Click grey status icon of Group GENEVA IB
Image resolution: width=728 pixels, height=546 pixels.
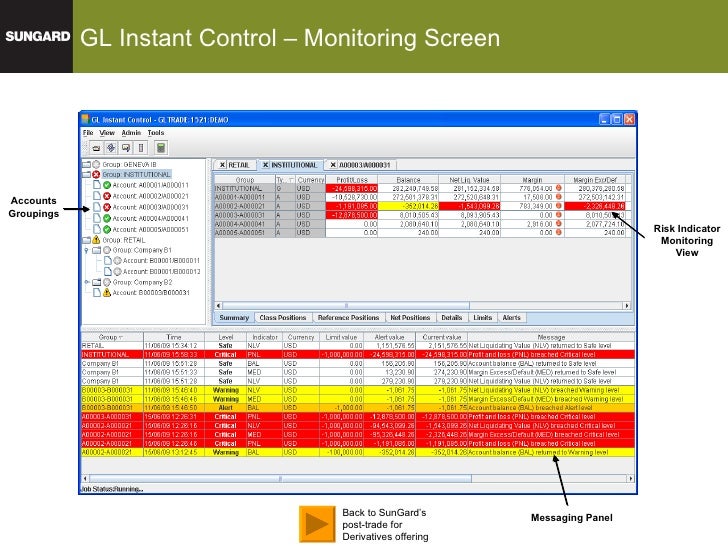(96, 164)
